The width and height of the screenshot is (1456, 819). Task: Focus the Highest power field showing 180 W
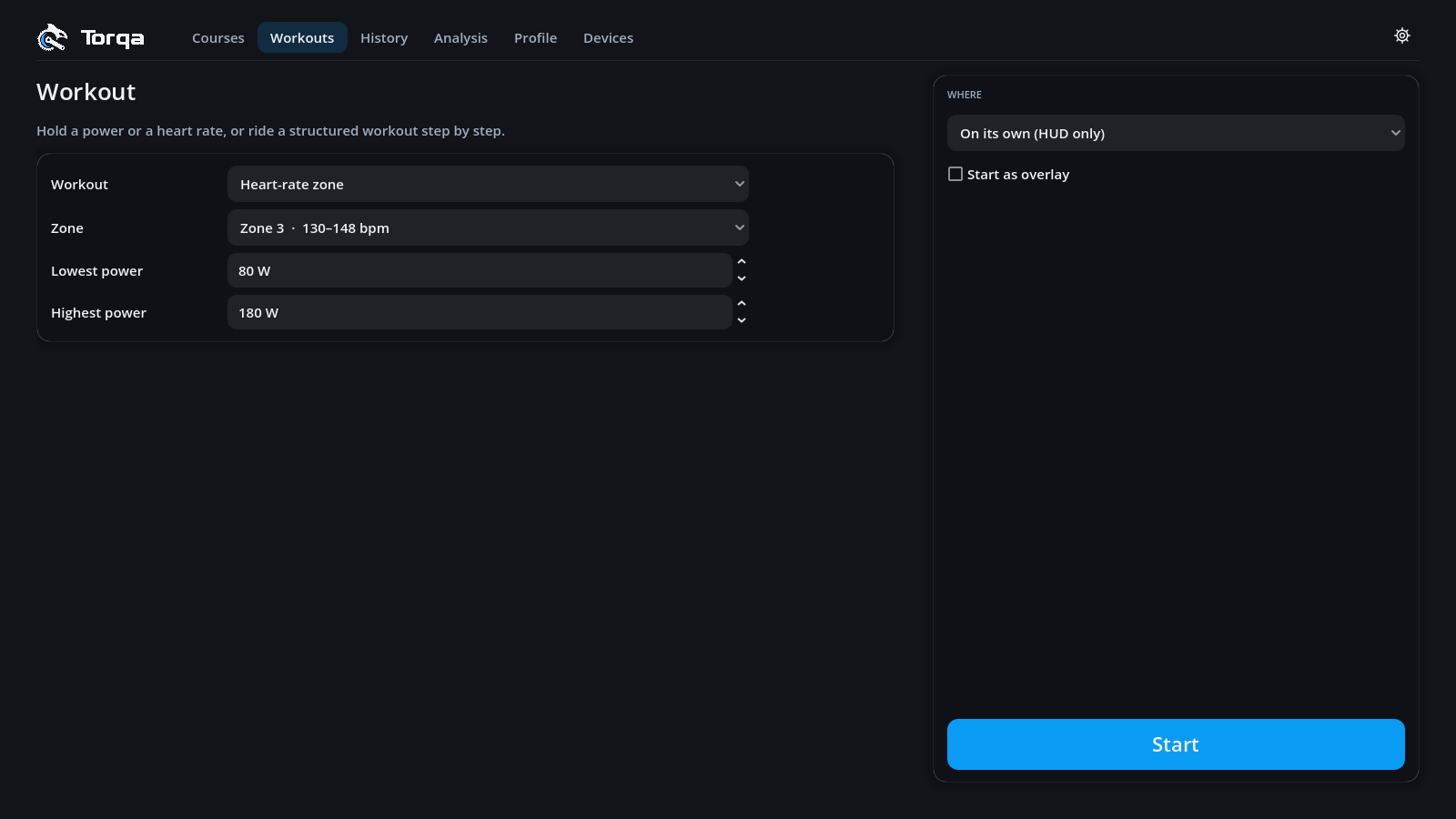coord(480,312)
